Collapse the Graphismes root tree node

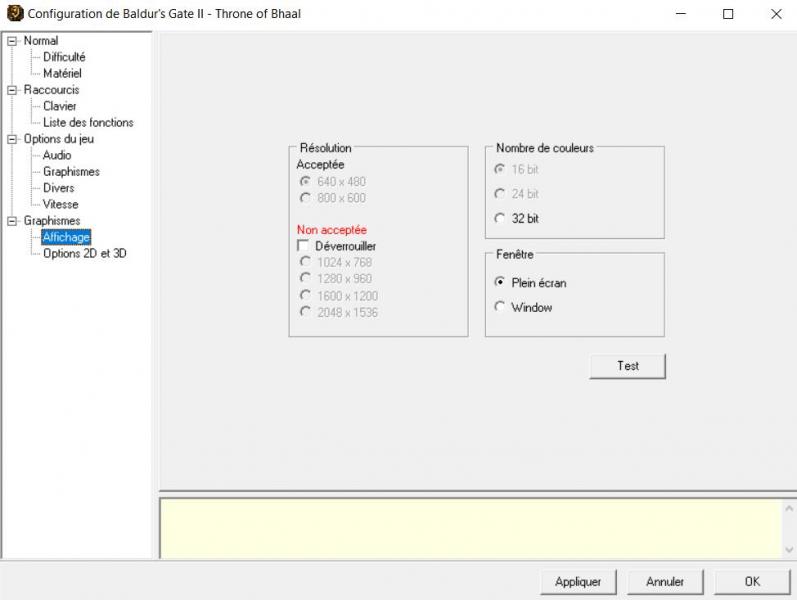(x=12, y=221)
